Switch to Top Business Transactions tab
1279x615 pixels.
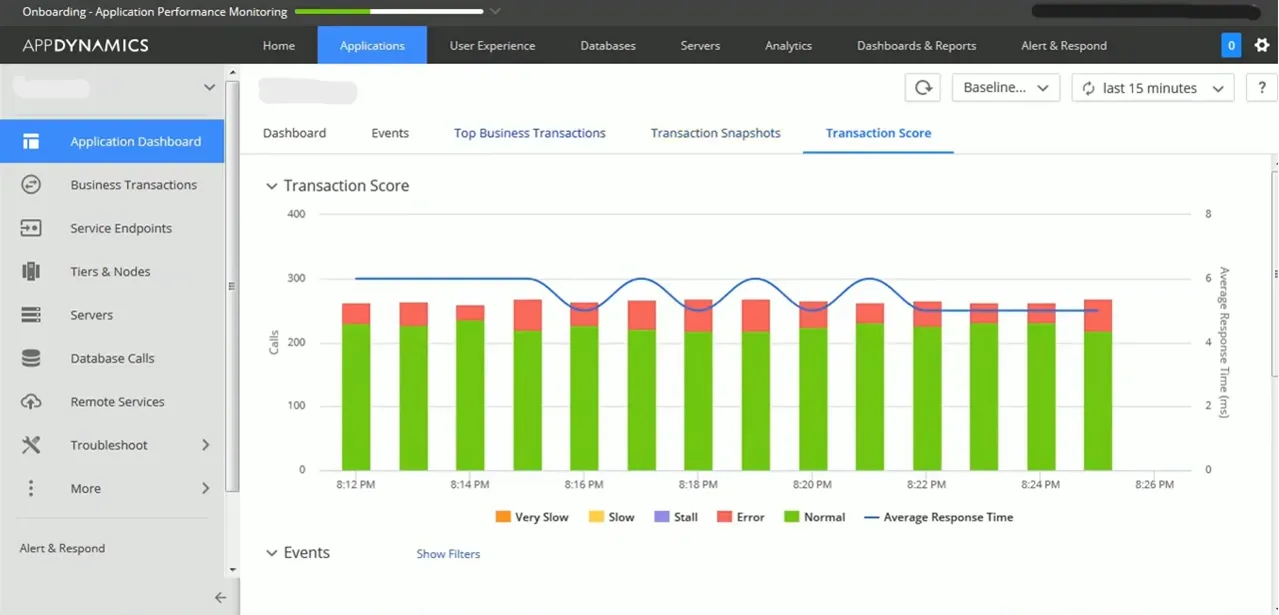[530, 133]
